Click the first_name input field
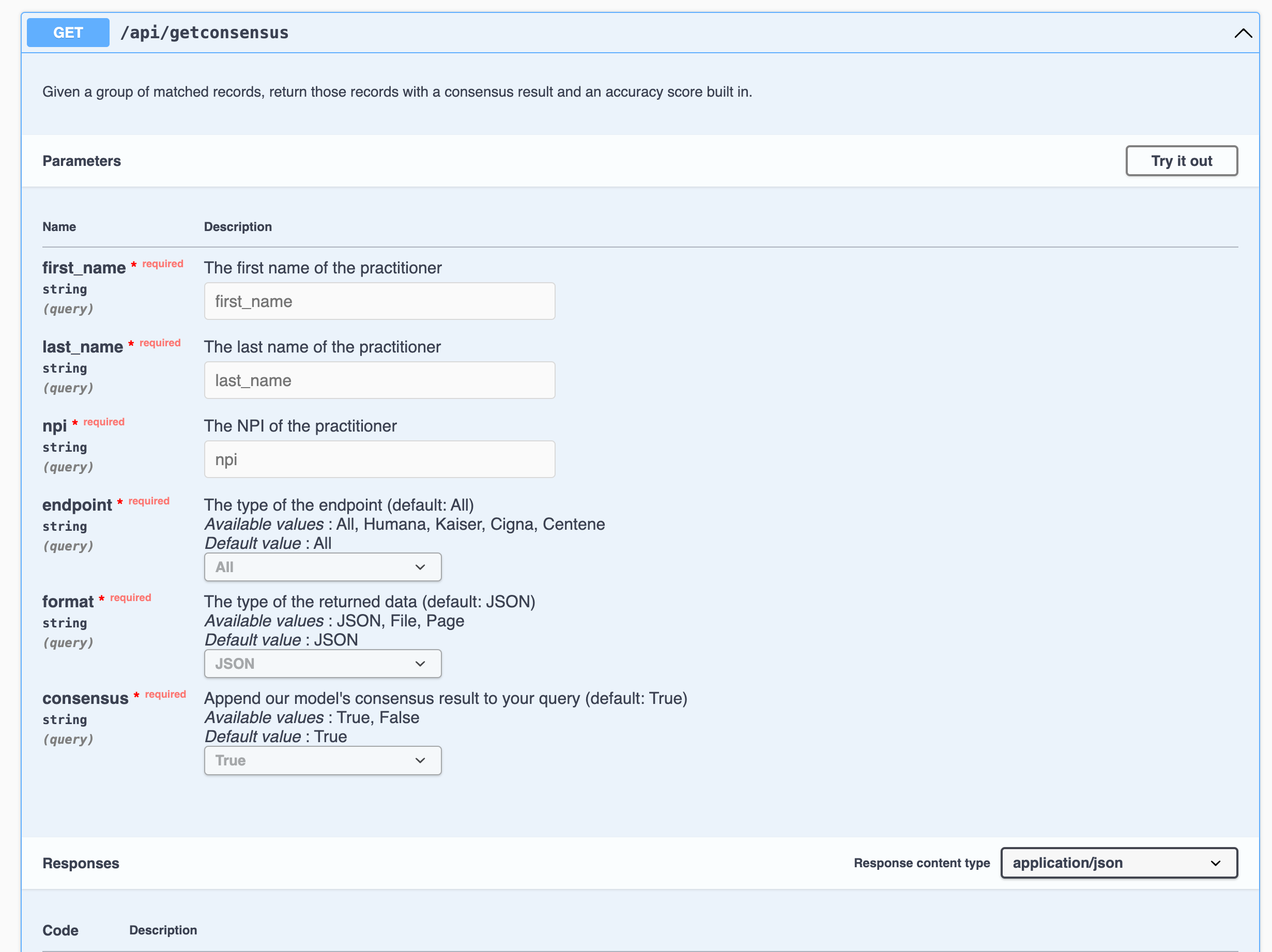Screen dimensions: 1272x952 point(380,301)
